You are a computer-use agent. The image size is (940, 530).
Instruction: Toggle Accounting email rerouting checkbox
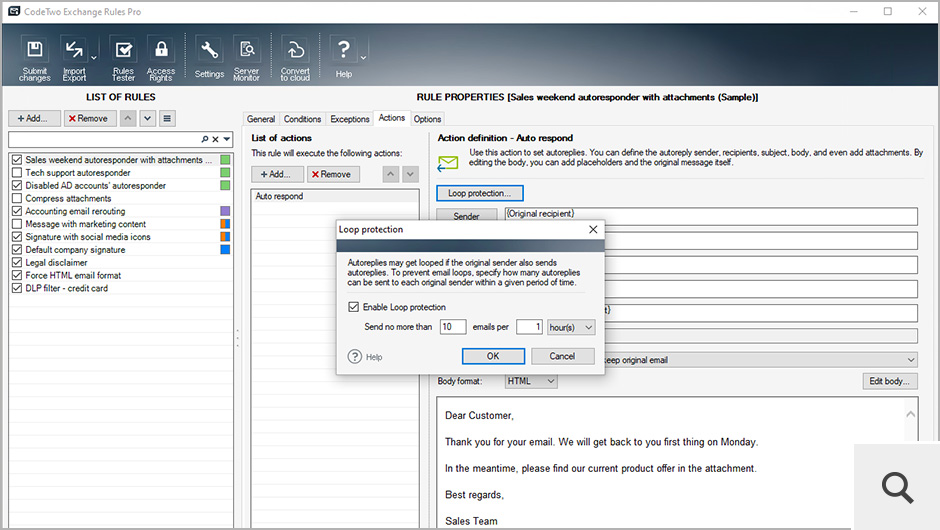point(17,211)
